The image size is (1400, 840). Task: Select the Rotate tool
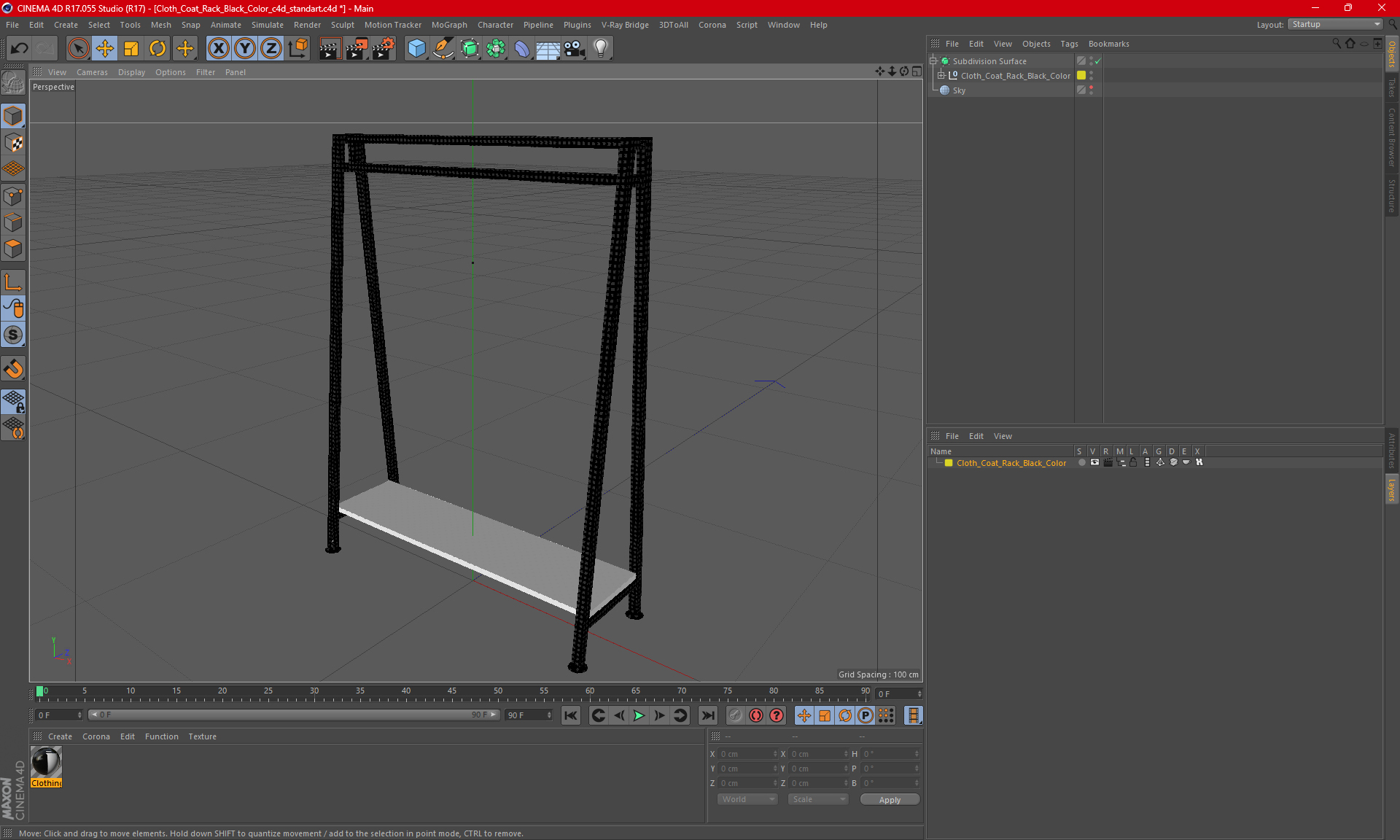[157, 49]
